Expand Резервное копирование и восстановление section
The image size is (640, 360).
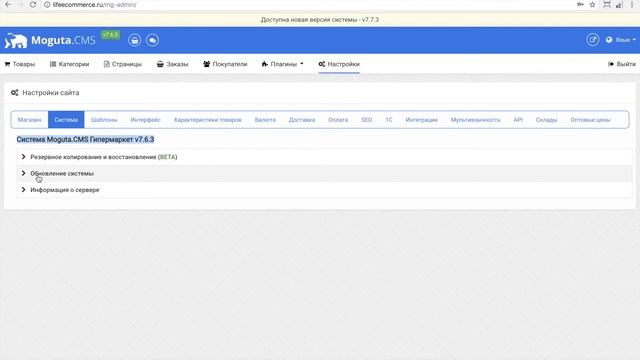[324, 157]
